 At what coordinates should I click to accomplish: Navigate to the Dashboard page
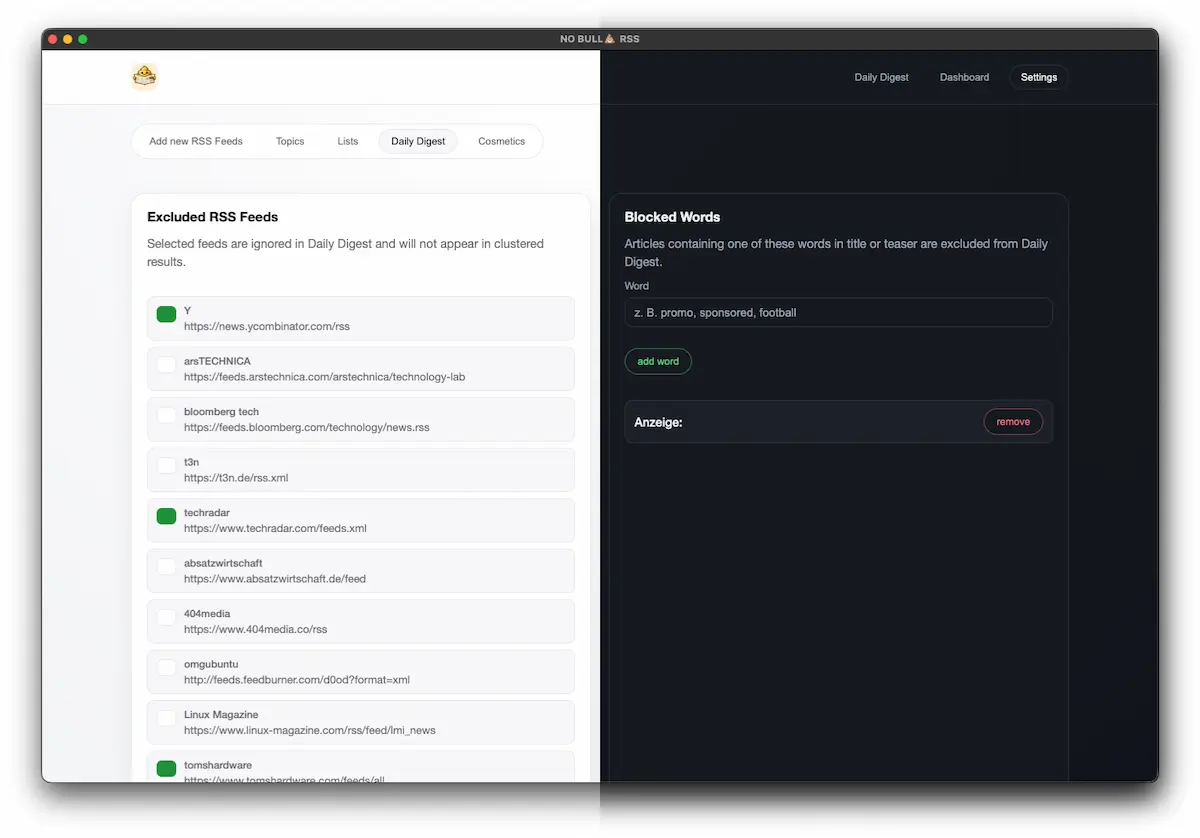coord(963,77)
